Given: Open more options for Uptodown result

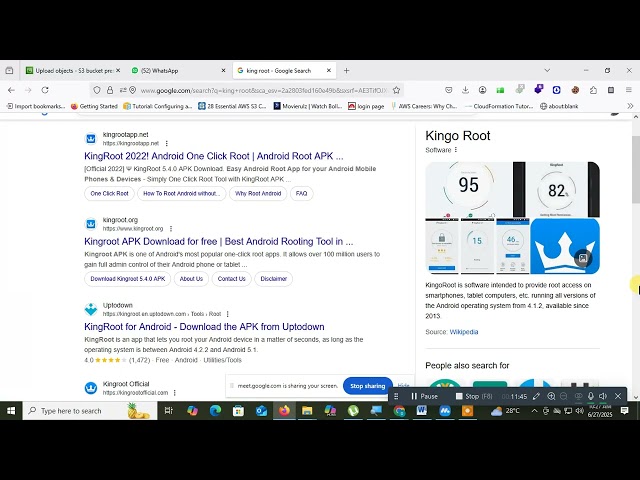Looking at the screenshot, I should click(x=227, y=314).
